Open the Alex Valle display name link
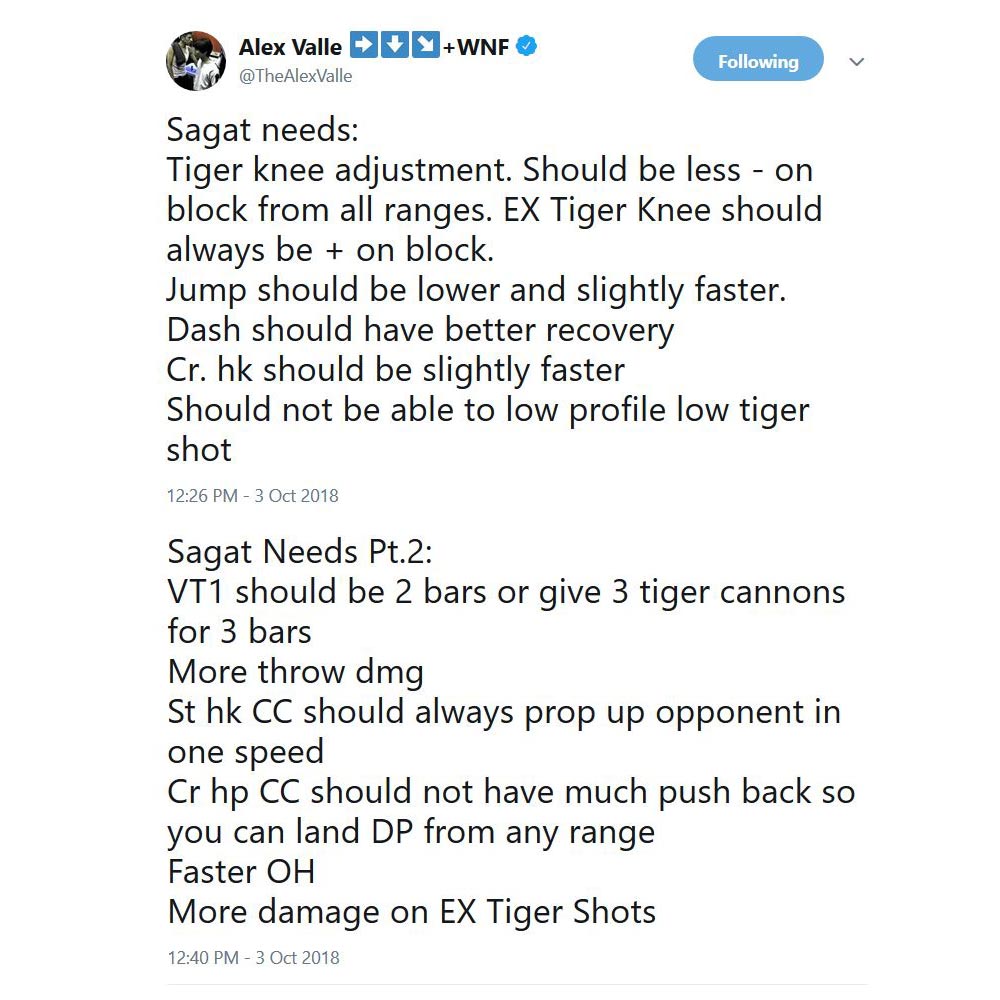The width and height of the screenshot is (1000, 1000). coord(290,47)
